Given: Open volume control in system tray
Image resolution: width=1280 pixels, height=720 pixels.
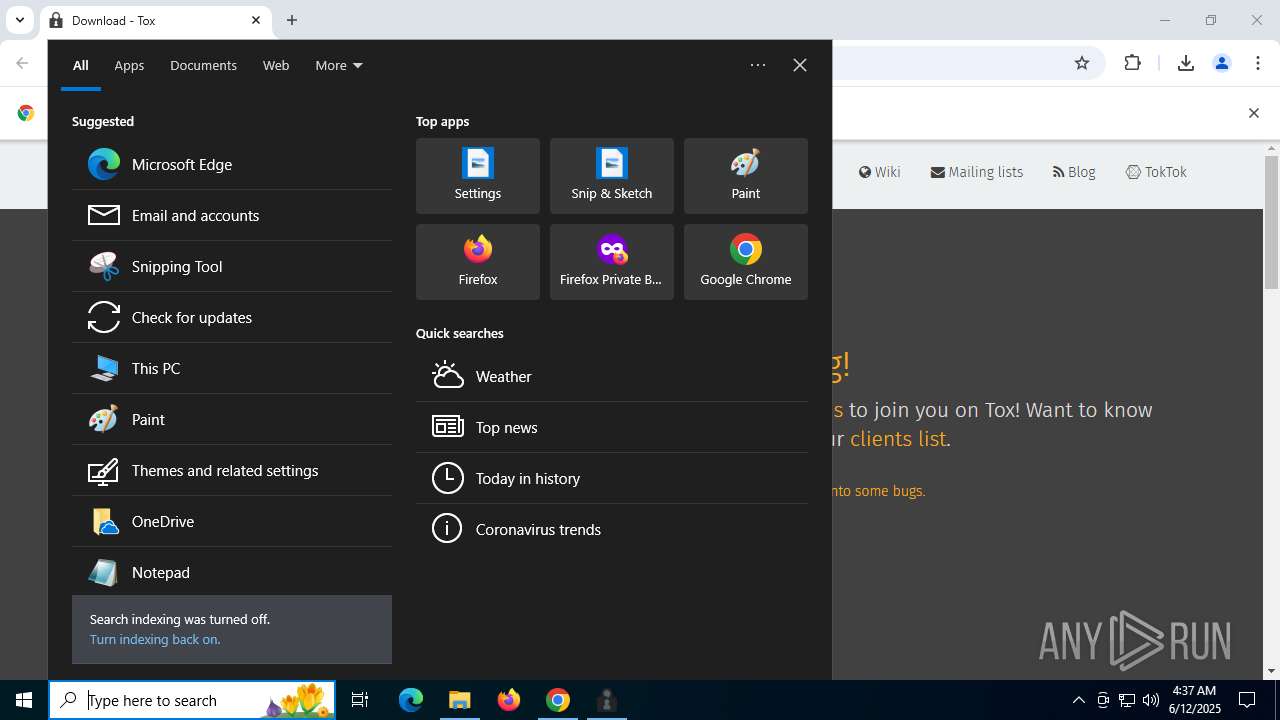Looking at the screenshot, I should coord(1150,700).
